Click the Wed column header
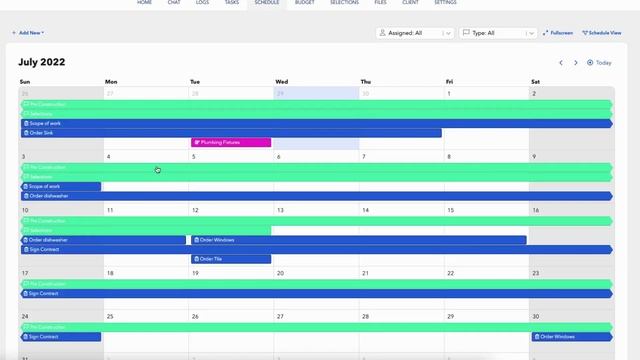640x360 pixels. pos(282,82)
